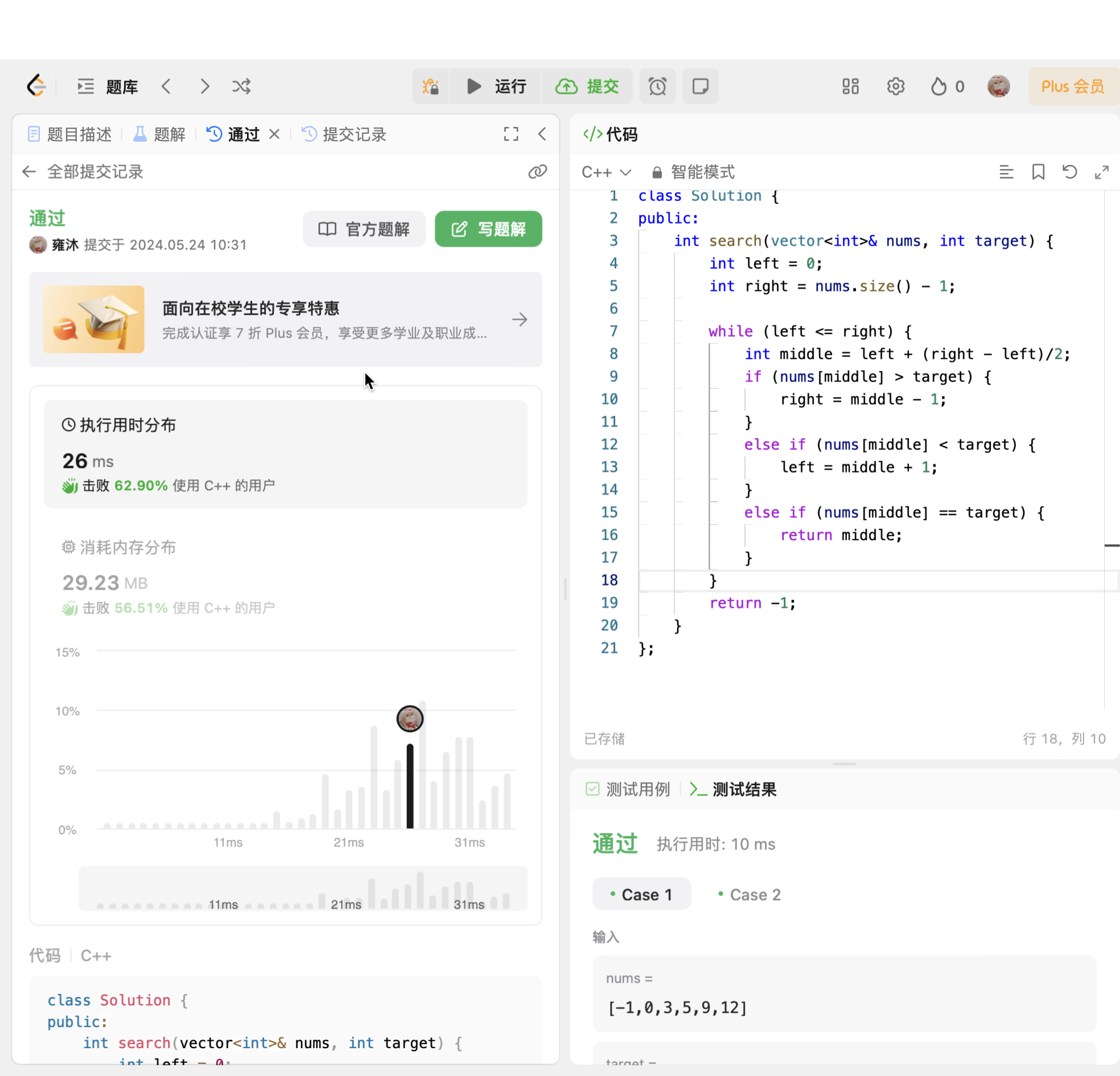
Task: Click the format code icon
Action: click(x=1006, y=171)
